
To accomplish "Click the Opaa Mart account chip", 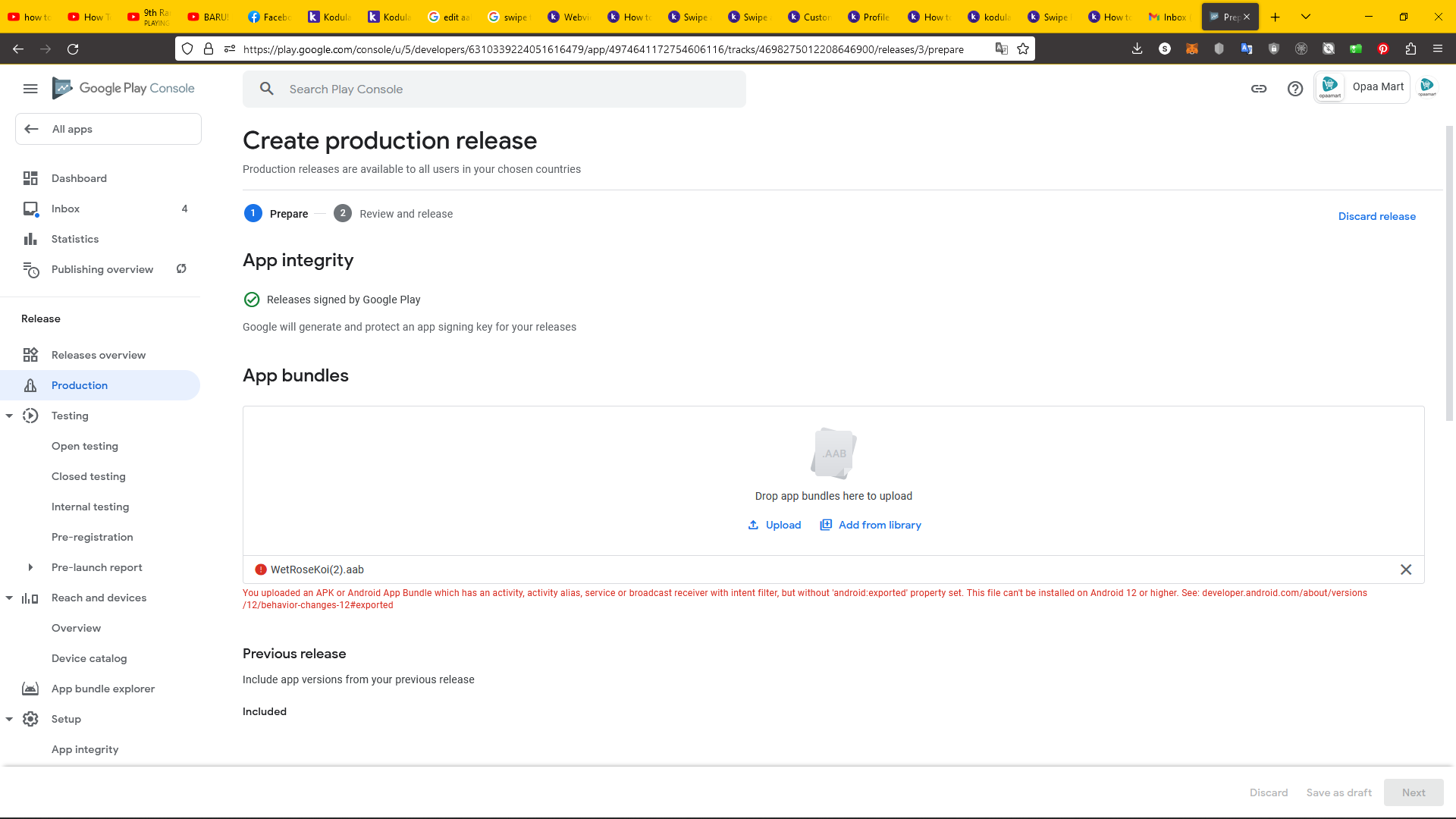I will (x=1362, y=87).
